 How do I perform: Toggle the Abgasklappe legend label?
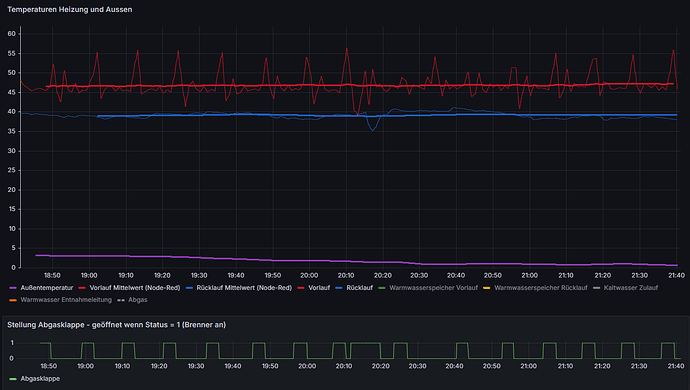[x=40, y=379]
